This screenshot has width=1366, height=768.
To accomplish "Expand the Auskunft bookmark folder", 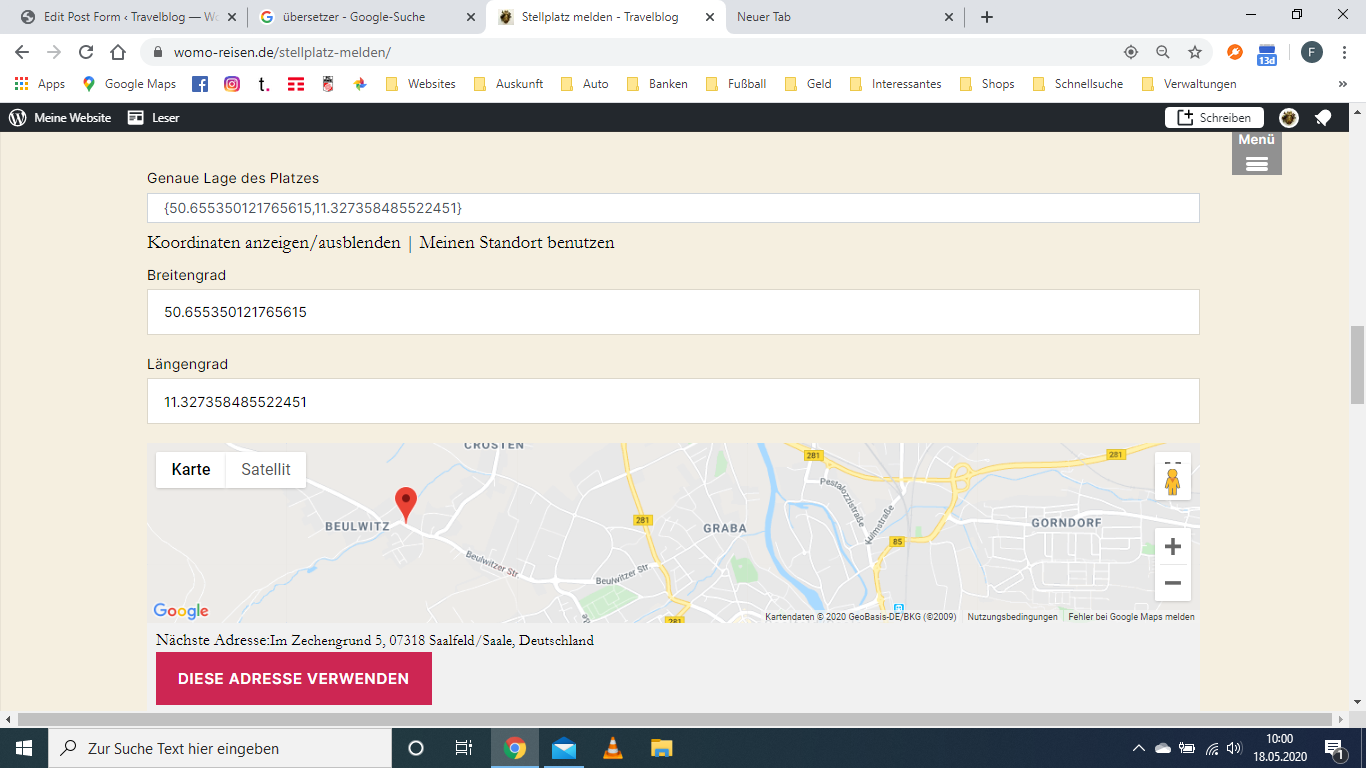I will click(x=508, y=84).
